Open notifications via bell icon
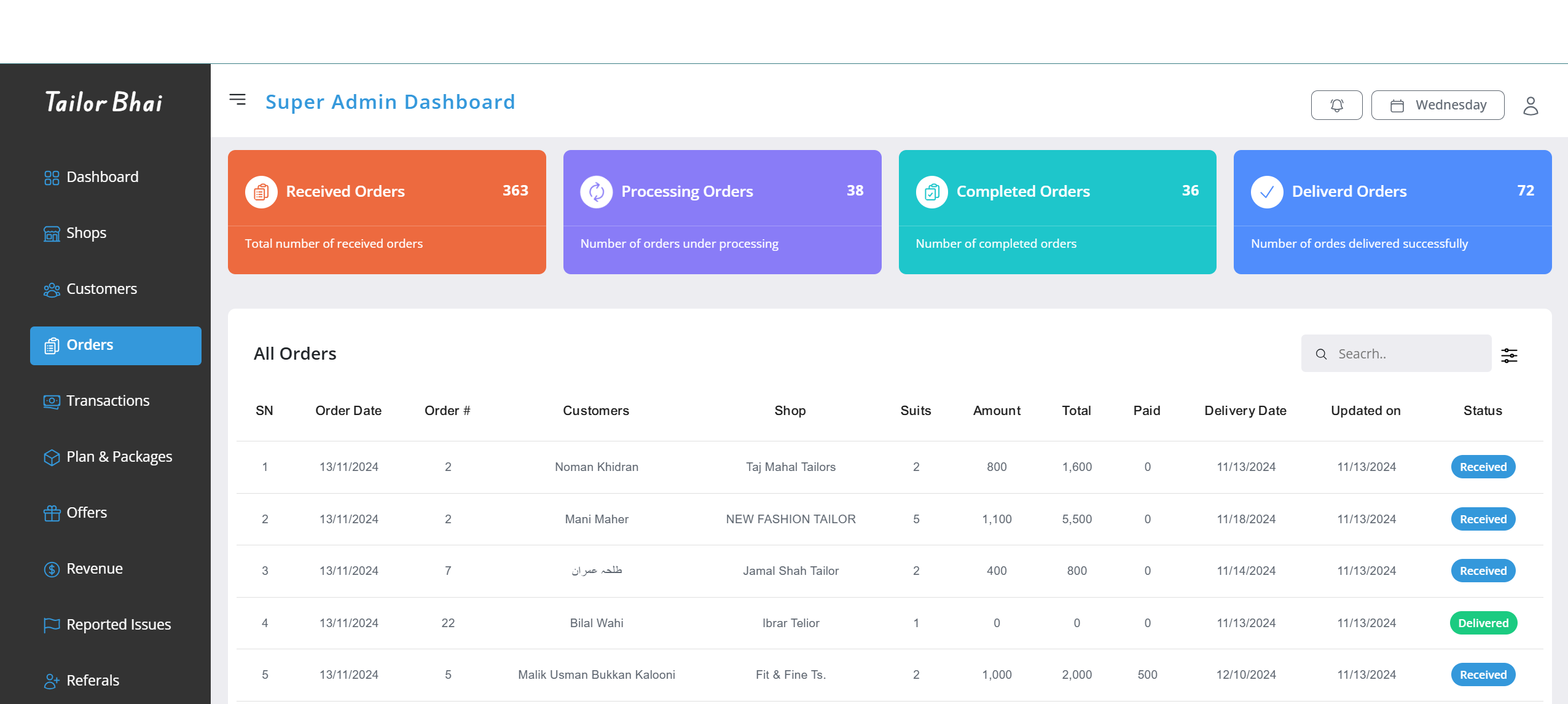Viewport: 1568px width, 704px height. point(1336,105)
